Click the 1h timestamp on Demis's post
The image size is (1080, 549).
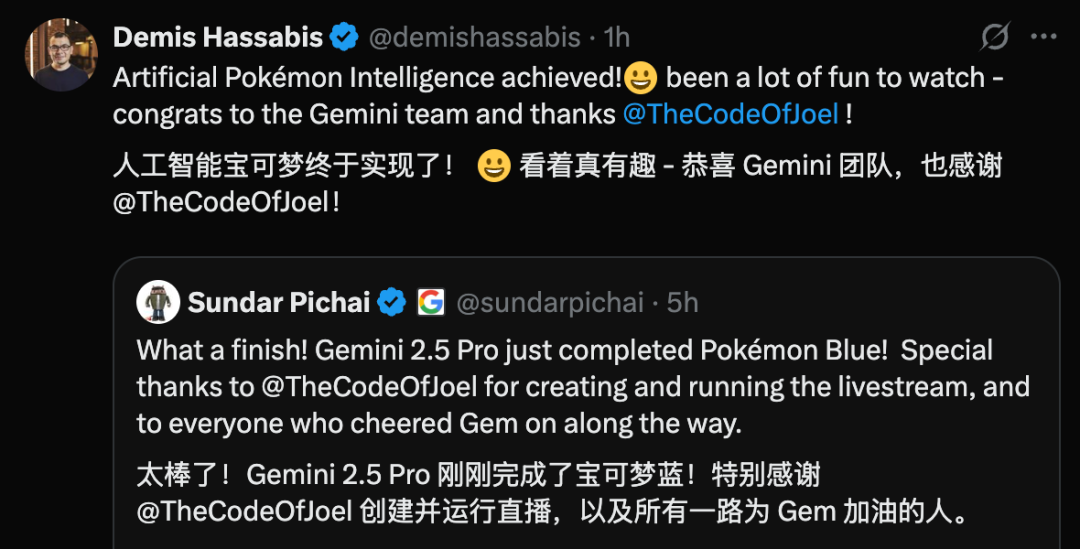pos(616,37)
